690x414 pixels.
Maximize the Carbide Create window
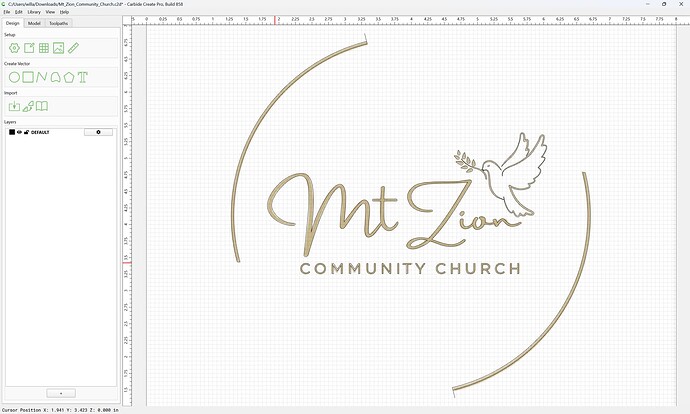664,4
